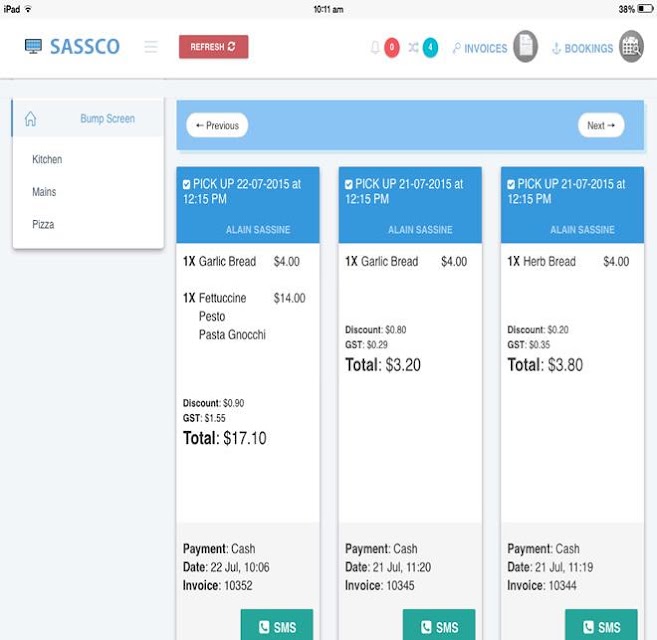Toggle checkbox on the Herb Bread order

(x=511, y=184)
